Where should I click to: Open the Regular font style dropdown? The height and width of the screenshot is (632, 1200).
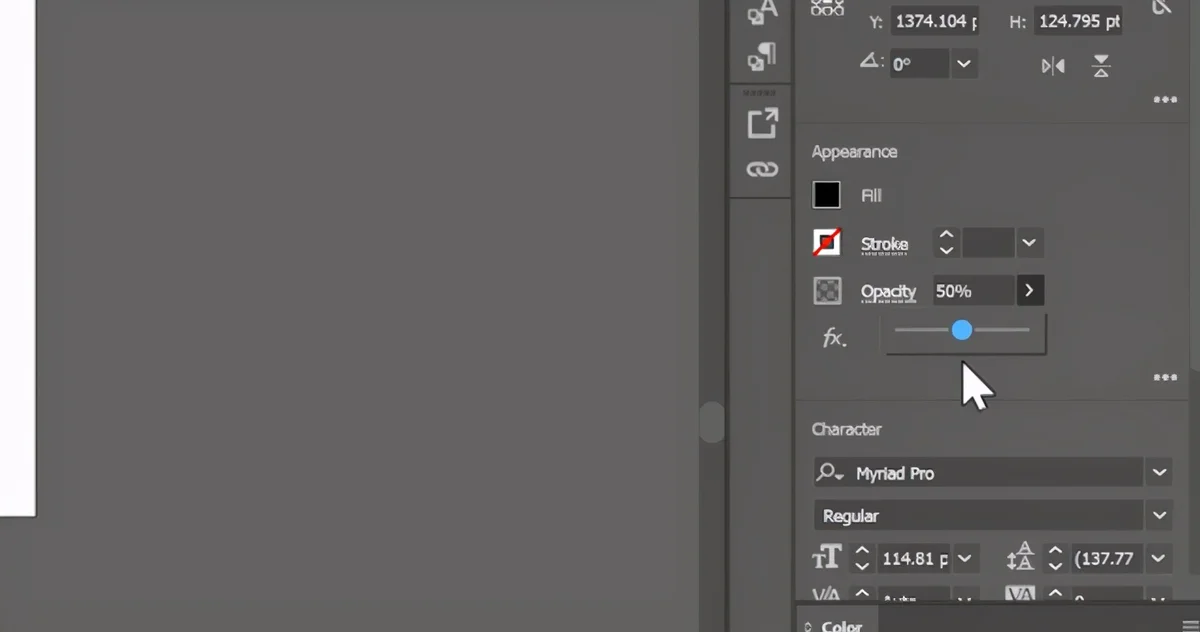click(1159, 515)
